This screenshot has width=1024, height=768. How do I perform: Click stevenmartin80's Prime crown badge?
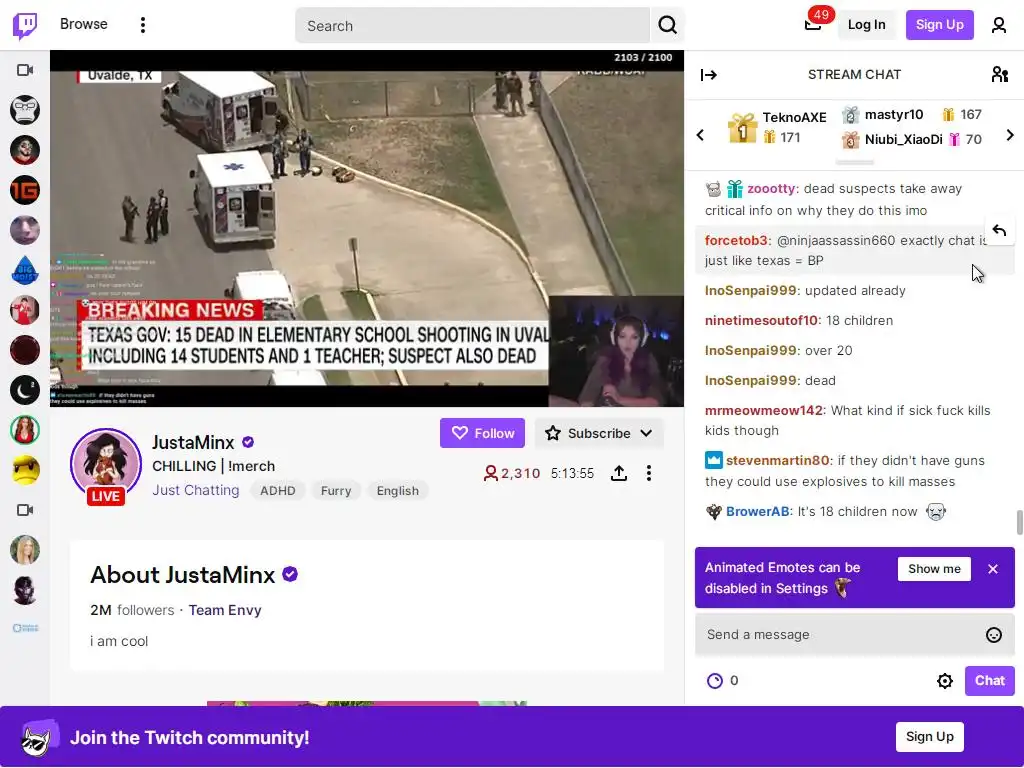tap(714, 460)
